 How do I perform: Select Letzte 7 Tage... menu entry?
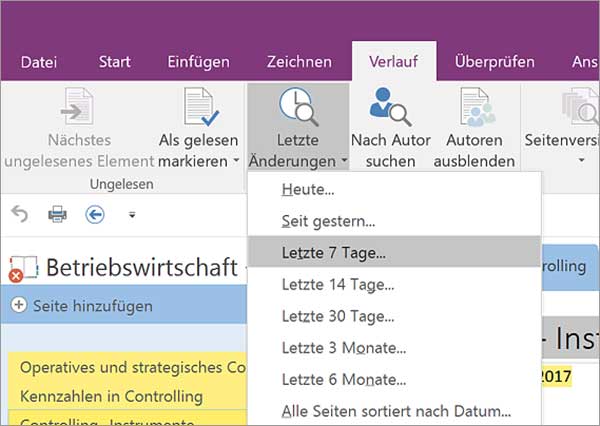[x=394, y=252]
